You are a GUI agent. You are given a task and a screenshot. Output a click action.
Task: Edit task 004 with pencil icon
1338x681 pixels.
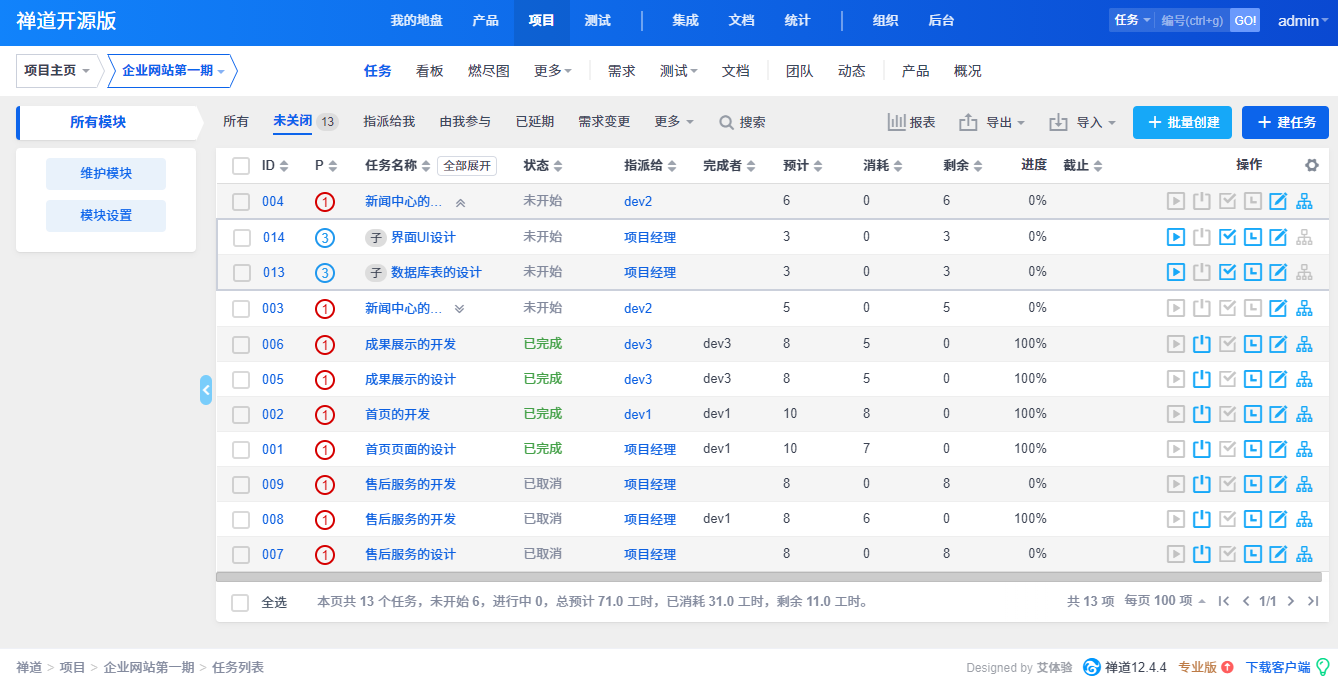pos(1278,201)
